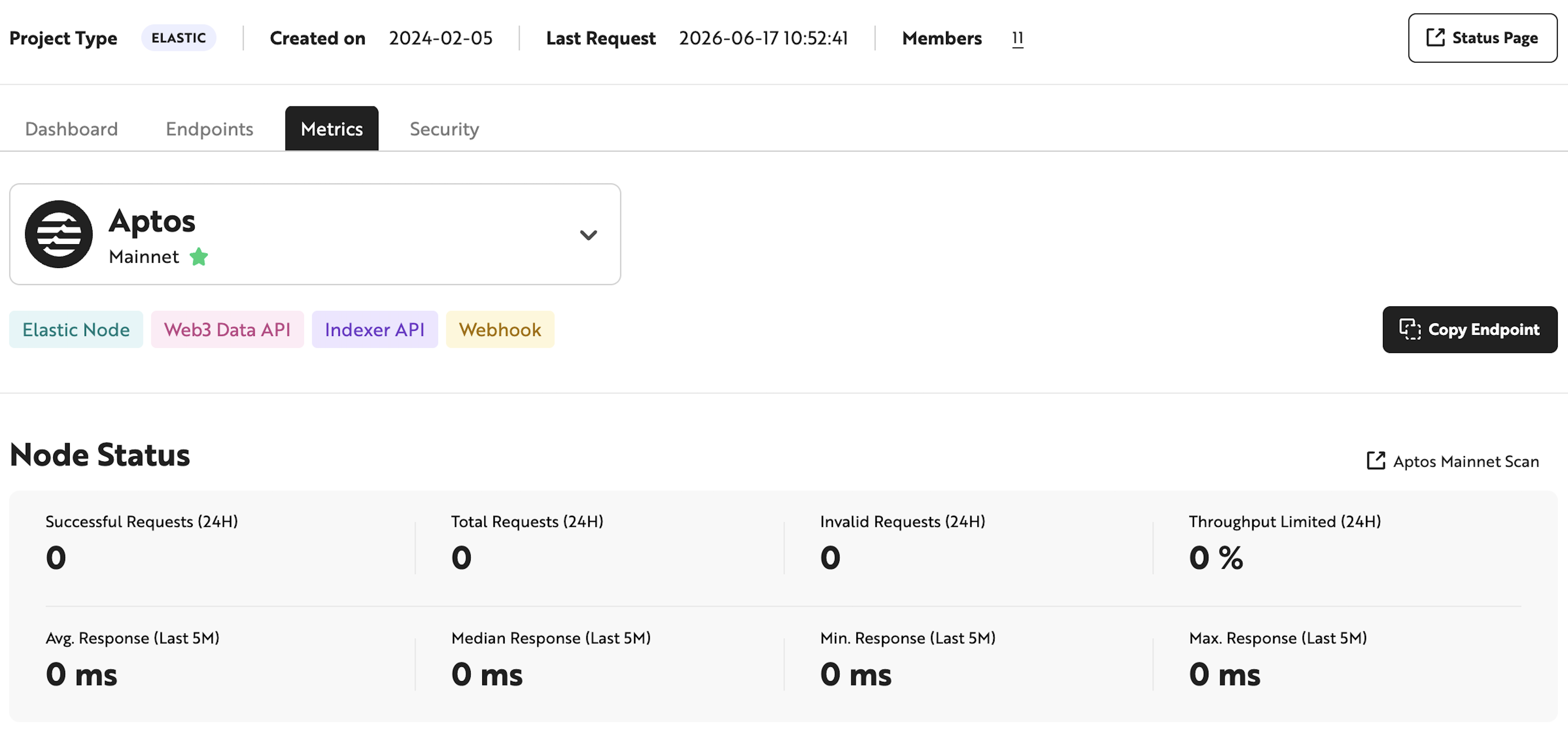Click the copy icon in Copy Endpoint

pos(1410,329)
